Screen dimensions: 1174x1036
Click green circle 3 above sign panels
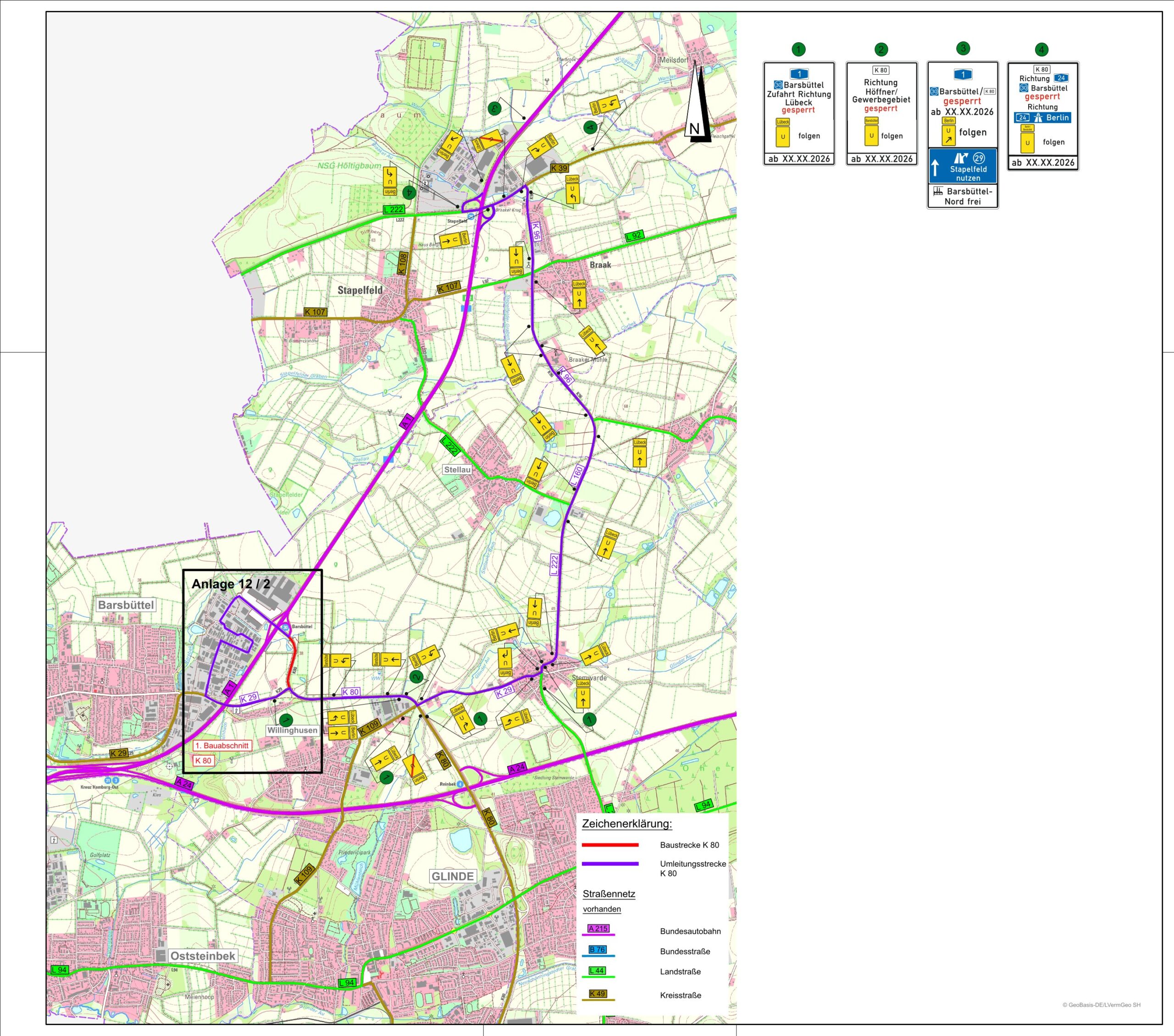[x=963, y=48]
